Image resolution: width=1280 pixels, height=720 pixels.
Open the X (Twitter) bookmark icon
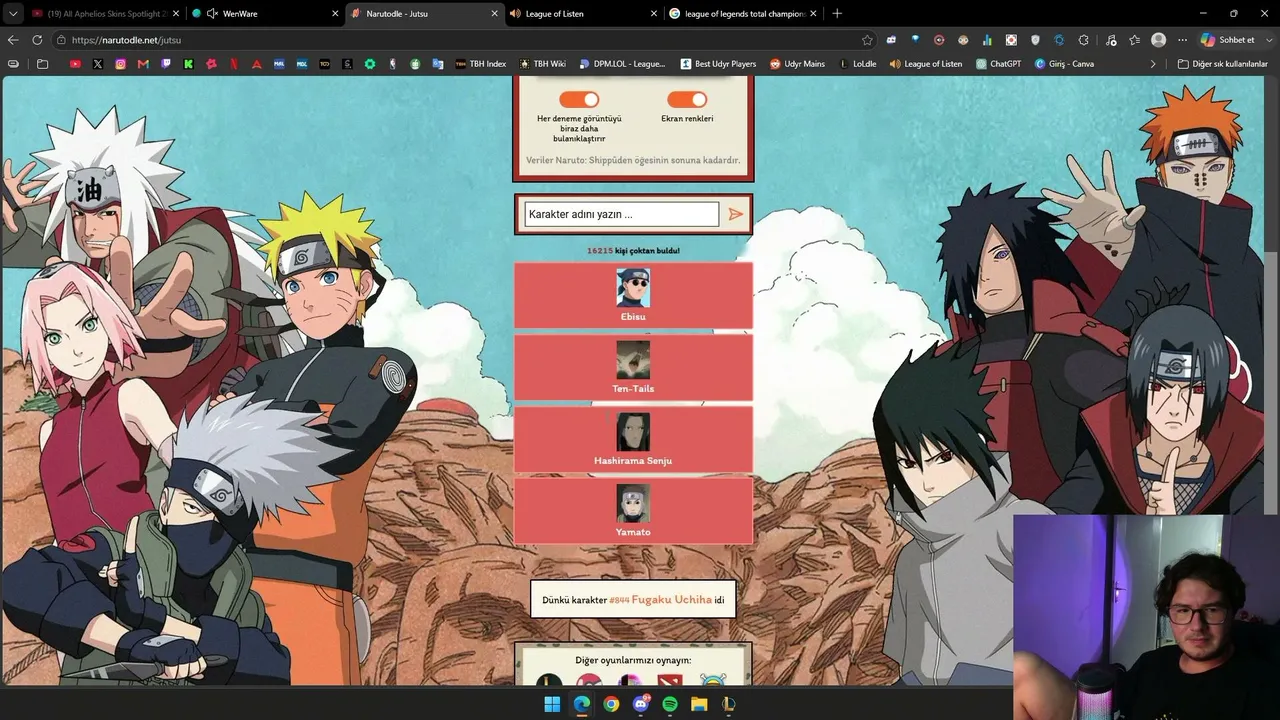click(x=98, y=64)
